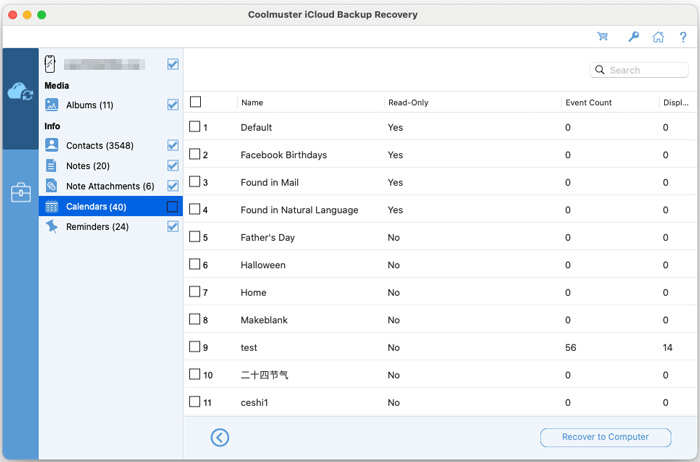The height and width of the screenshot is (462, 700).
Task: Open the shopping cart purchase icon
Action: (x=603, y=37)
